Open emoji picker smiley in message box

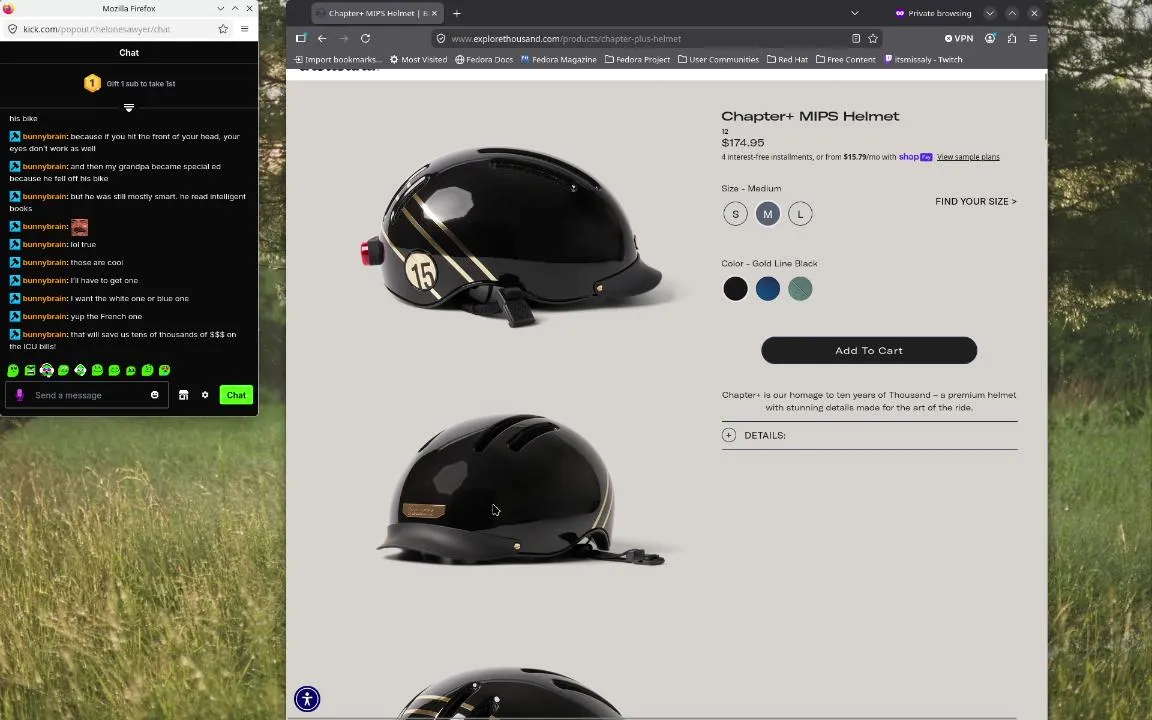154,395
